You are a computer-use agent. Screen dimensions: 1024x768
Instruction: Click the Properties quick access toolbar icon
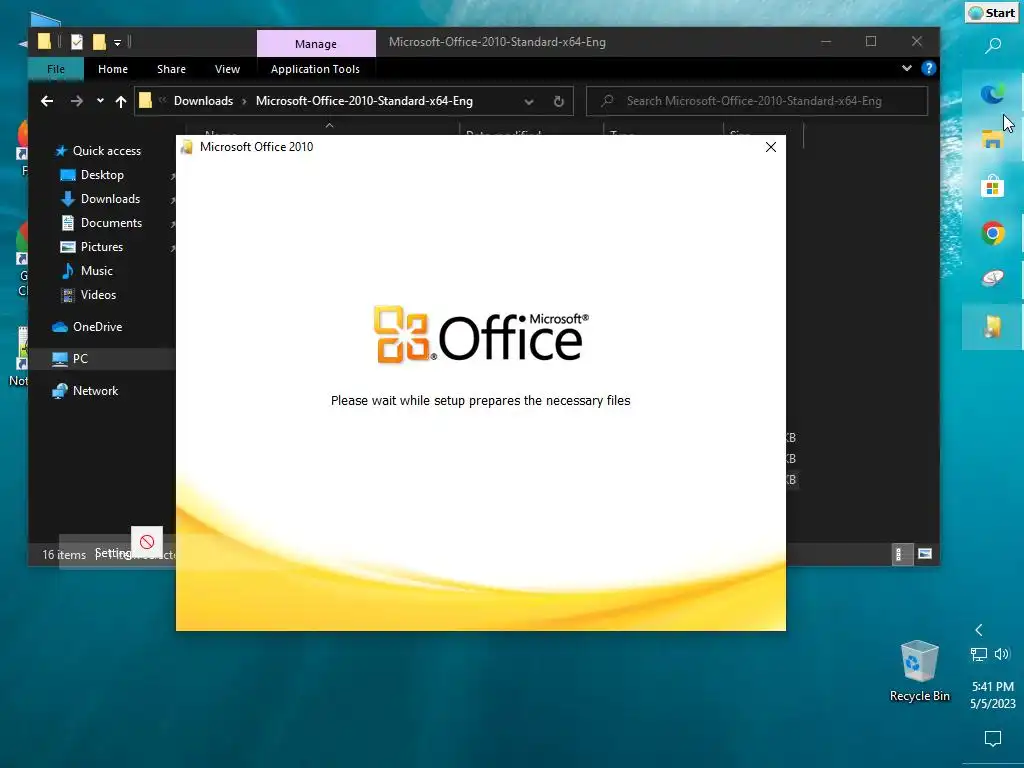[x=77, y=42]
